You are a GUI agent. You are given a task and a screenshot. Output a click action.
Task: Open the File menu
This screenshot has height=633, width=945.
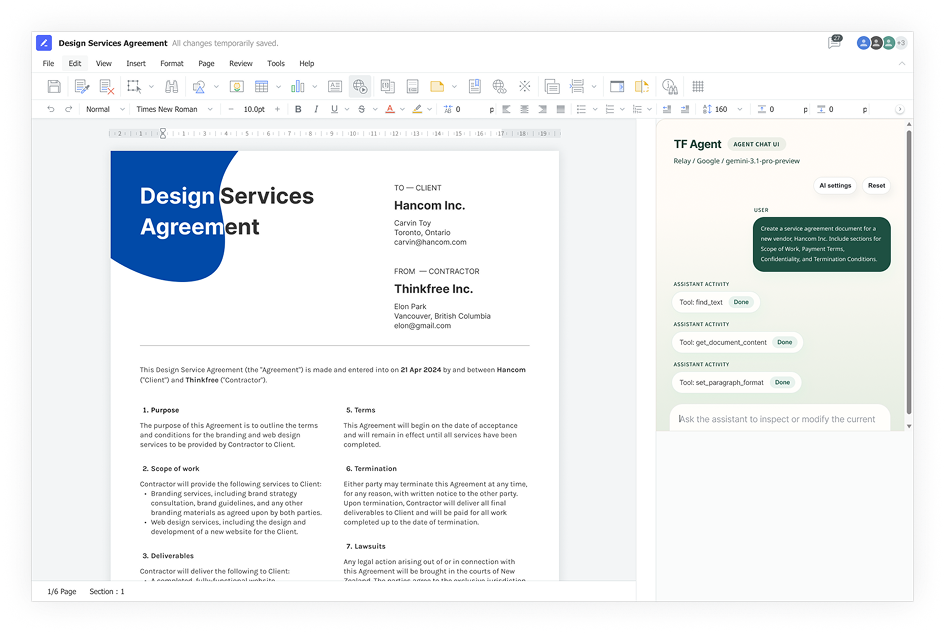click(48, 63)
